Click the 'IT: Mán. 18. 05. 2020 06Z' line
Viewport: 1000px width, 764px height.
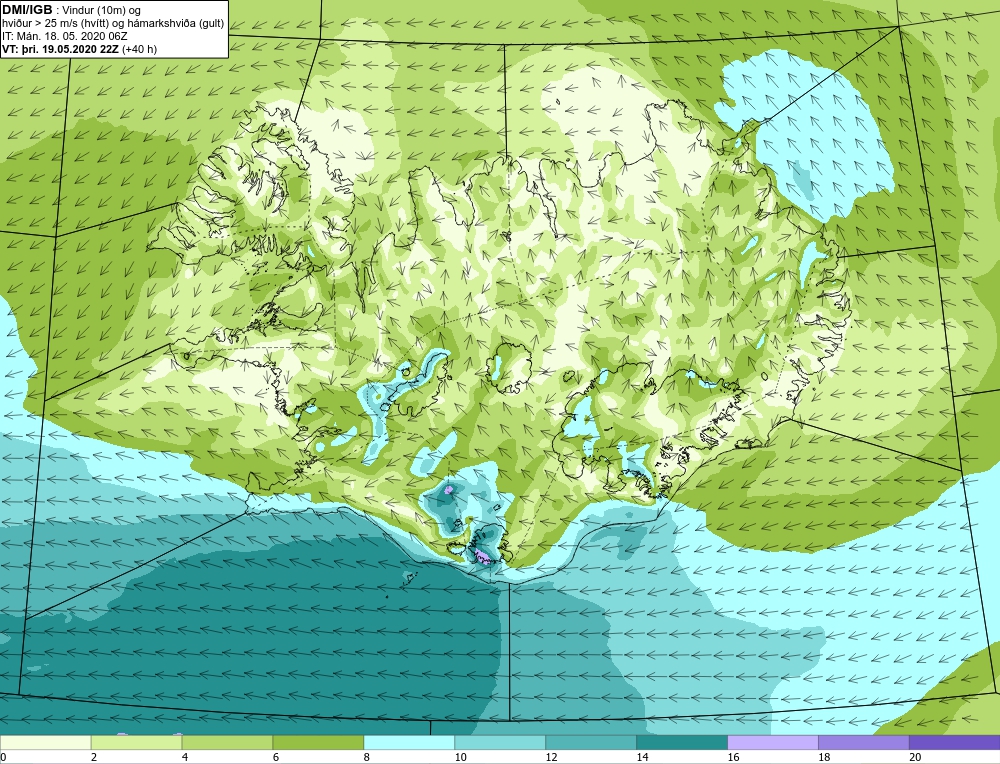[65, 36]
